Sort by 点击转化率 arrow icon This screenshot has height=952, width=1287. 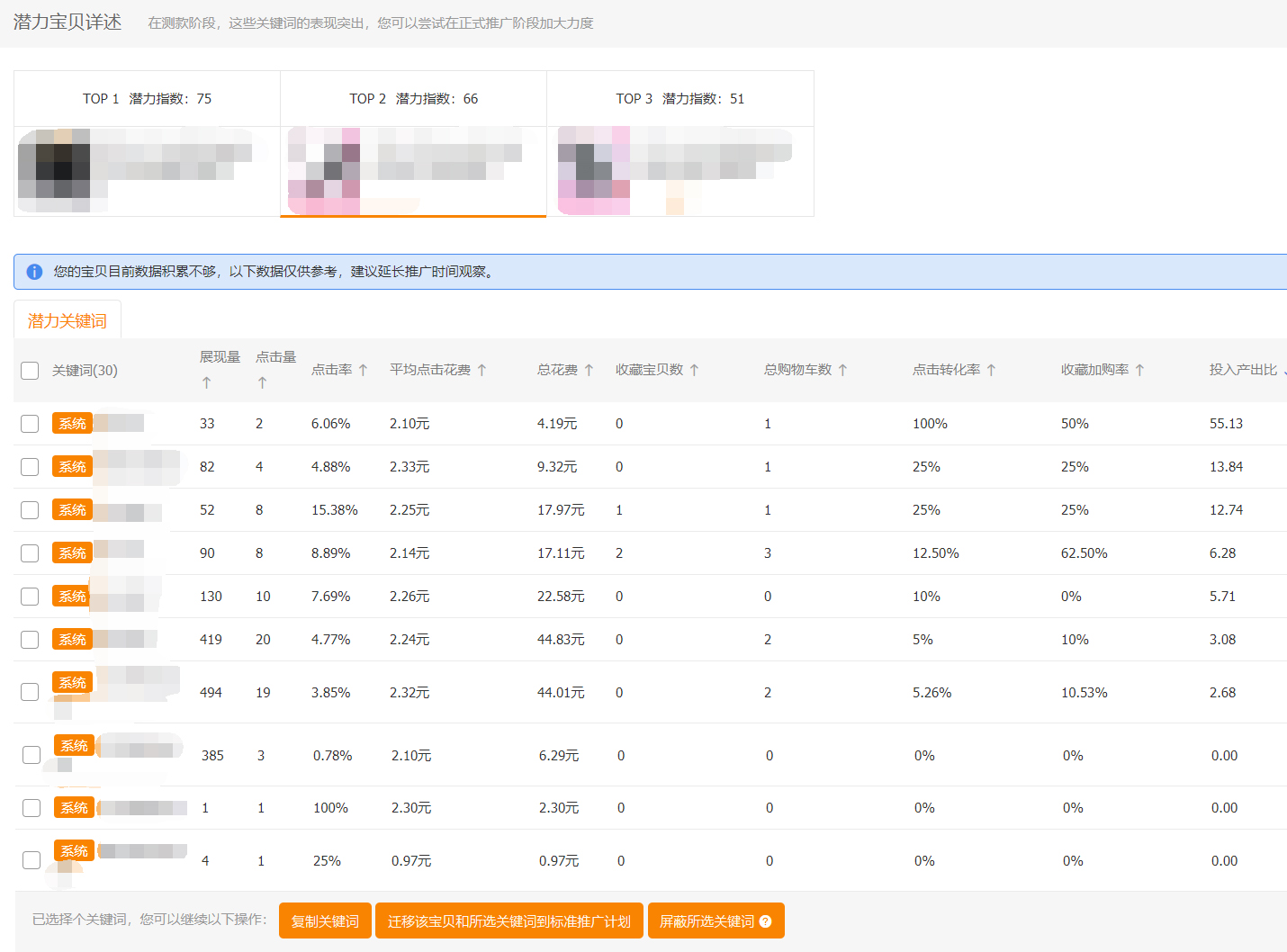991,370
